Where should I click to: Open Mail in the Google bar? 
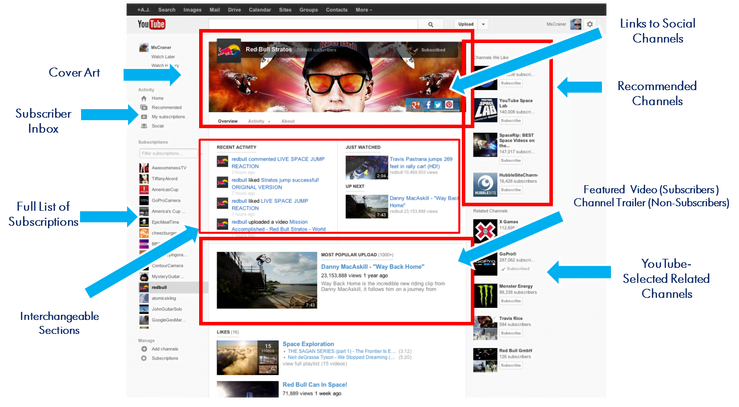point(214,9)
